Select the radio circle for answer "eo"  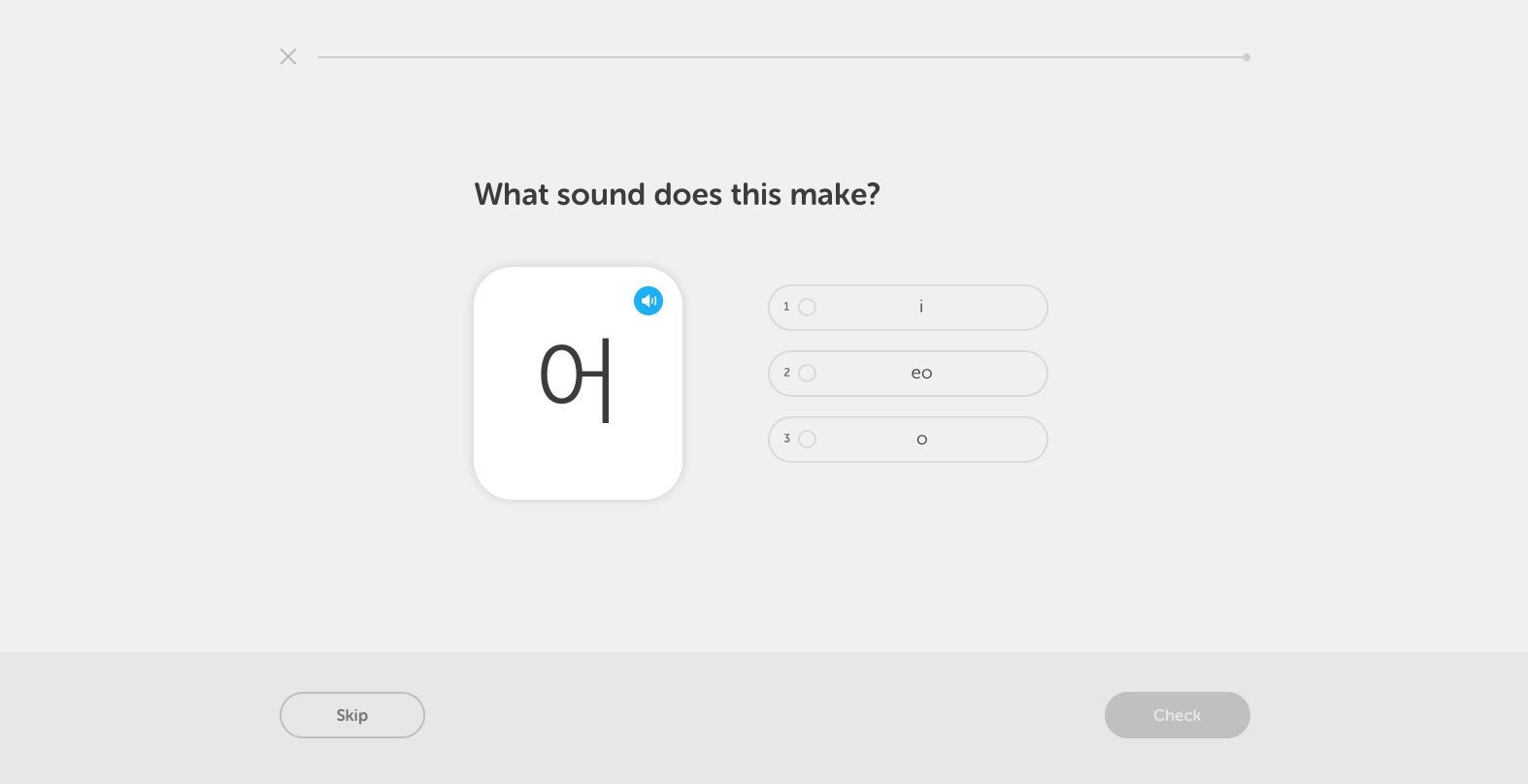(807, 373)
